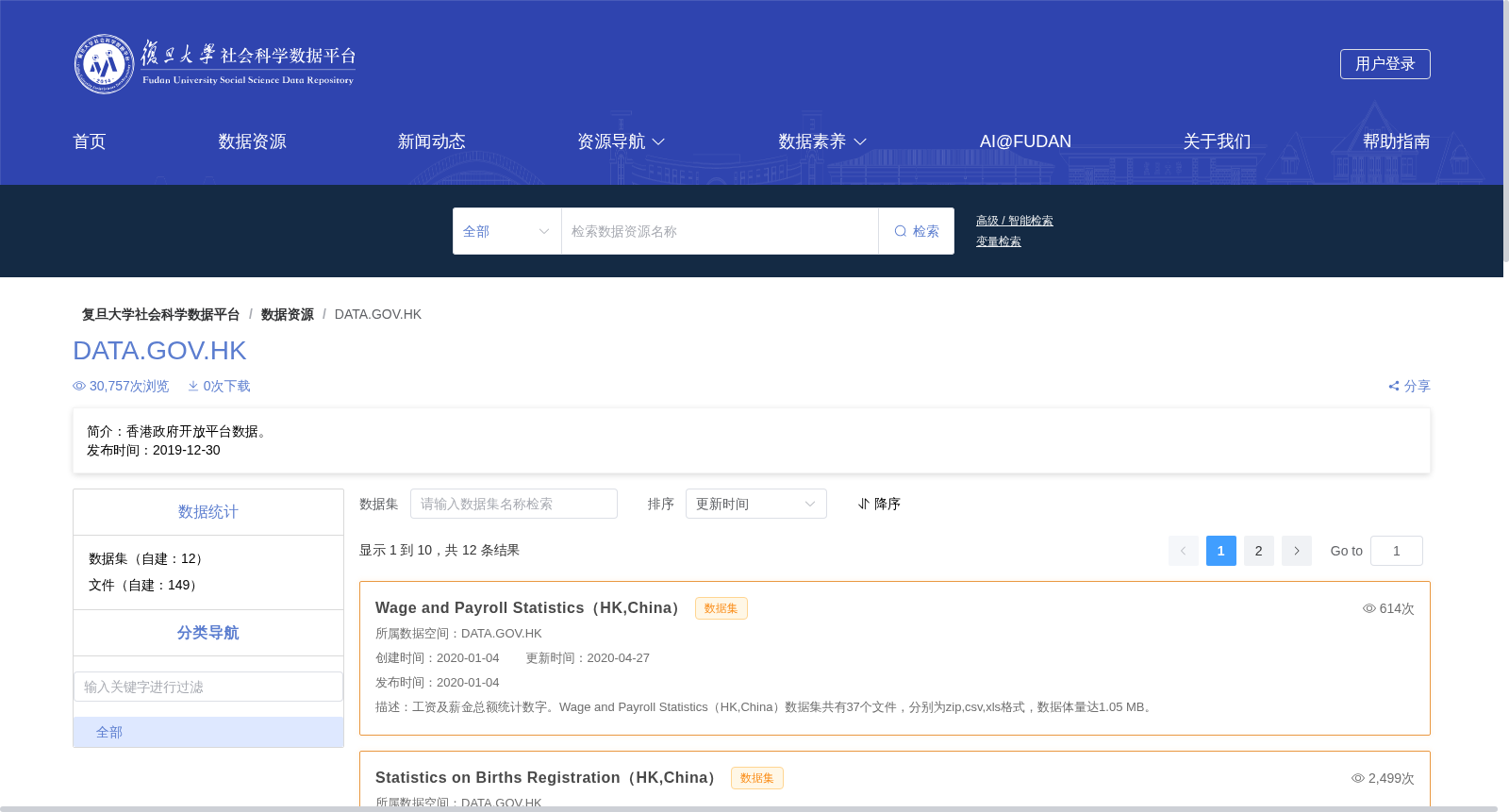This screenshot has width=1509, height=812.
Task: Open the 全部 search scope dropdown
Action: pos(507,231)
